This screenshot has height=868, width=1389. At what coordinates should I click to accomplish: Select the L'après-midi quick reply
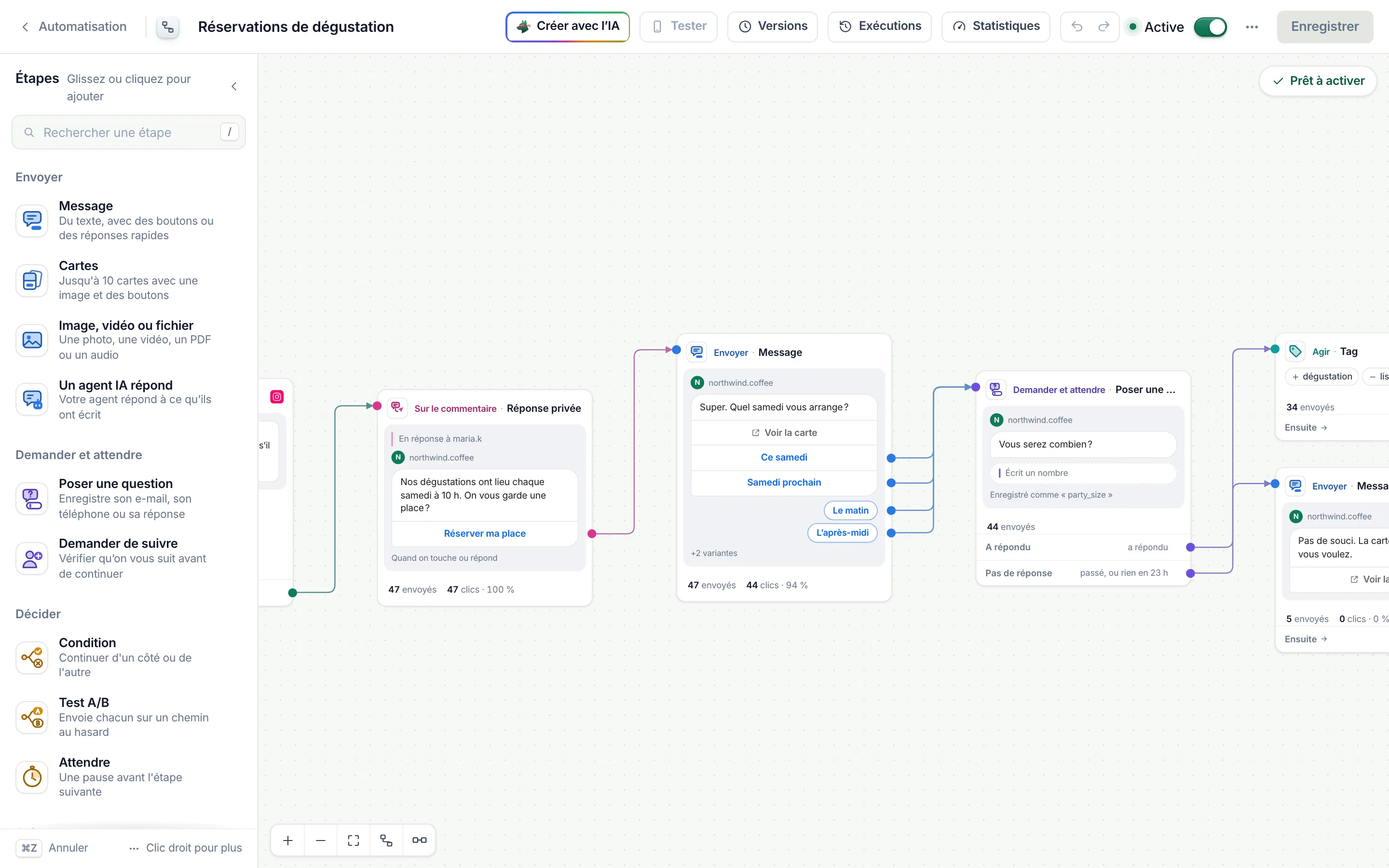pos(843,533)
